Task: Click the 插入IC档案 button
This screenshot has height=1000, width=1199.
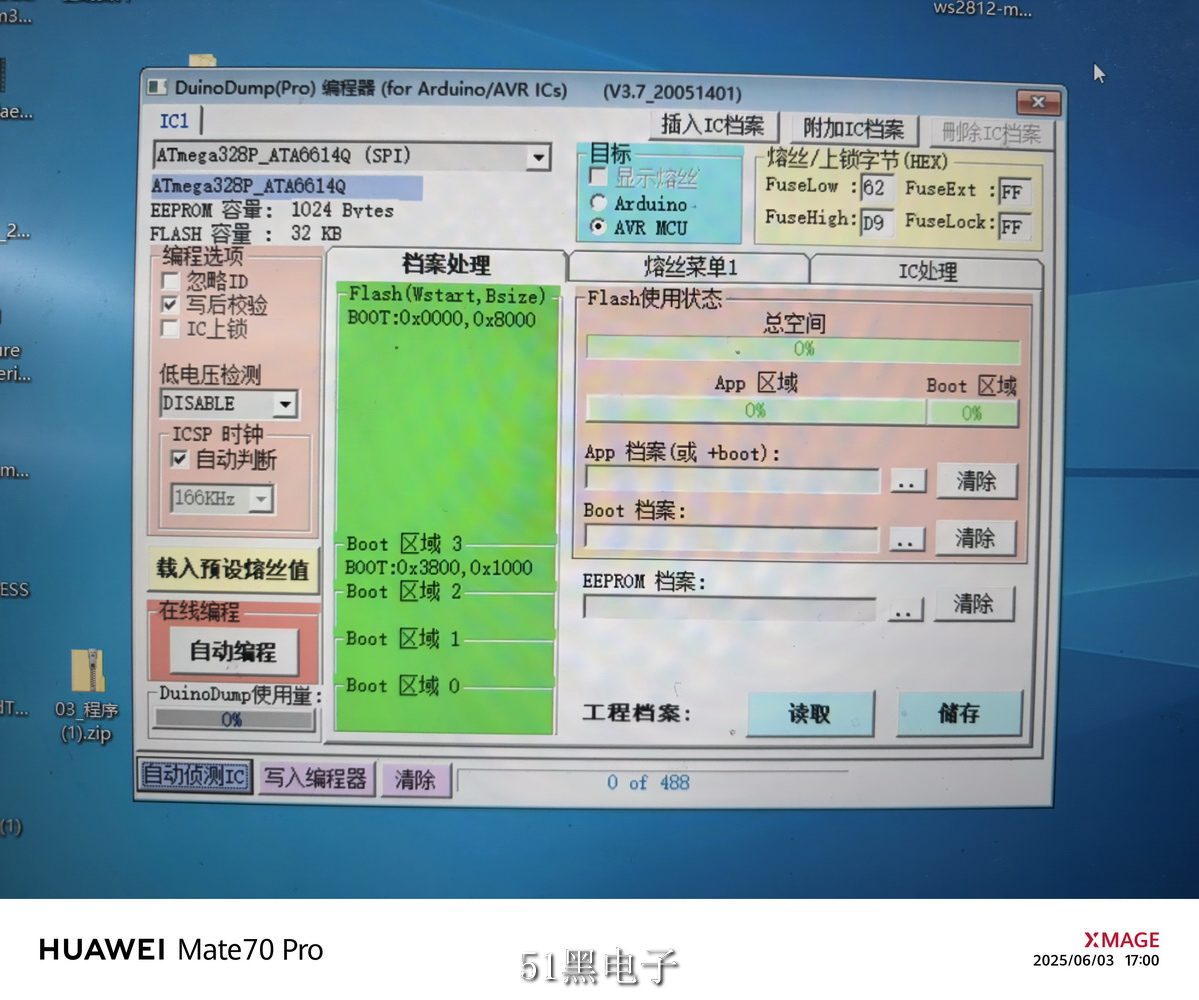Action: click(713, 125)
